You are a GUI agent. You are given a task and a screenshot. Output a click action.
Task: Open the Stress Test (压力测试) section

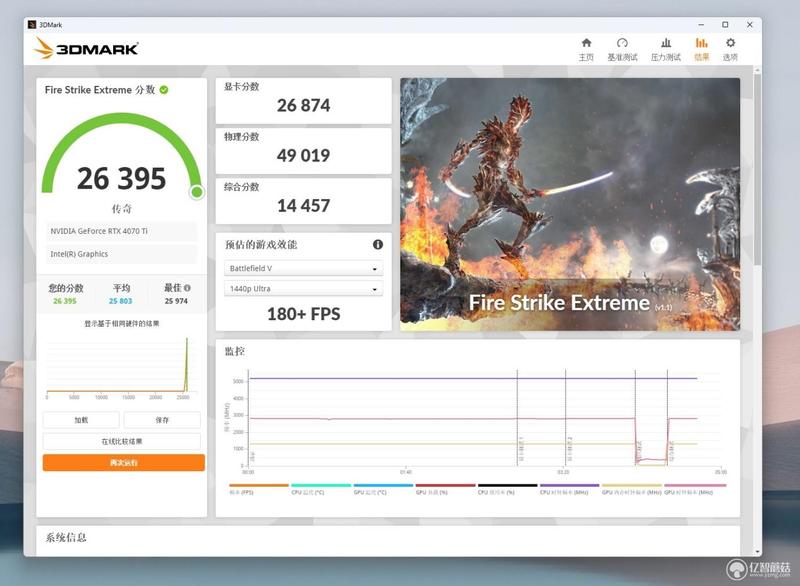click(665, 49)
